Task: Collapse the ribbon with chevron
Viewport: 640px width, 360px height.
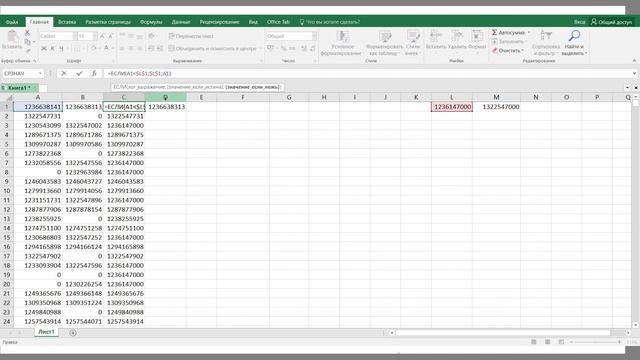Action: tap(634, 61)
